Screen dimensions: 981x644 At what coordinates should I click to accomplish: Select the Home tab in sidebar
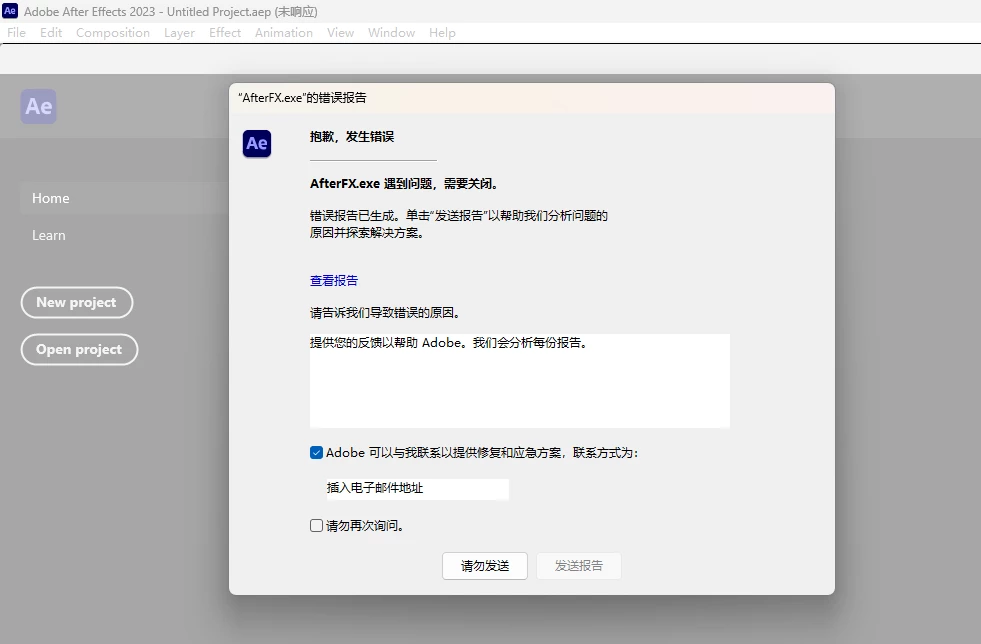[x=124, y=198]
